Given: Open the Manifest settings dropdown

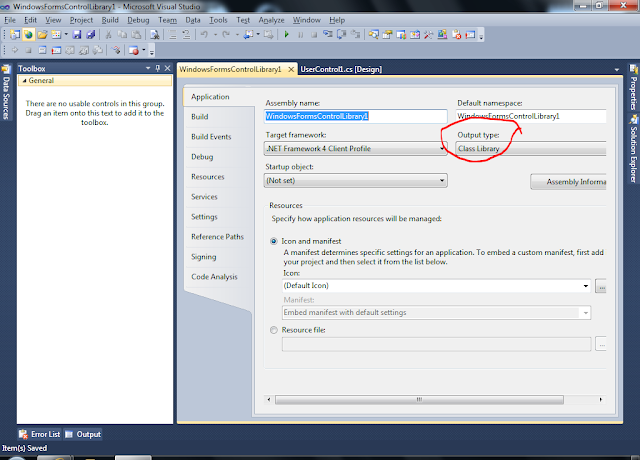Looking at the screenshot, I should coord(436,313).
